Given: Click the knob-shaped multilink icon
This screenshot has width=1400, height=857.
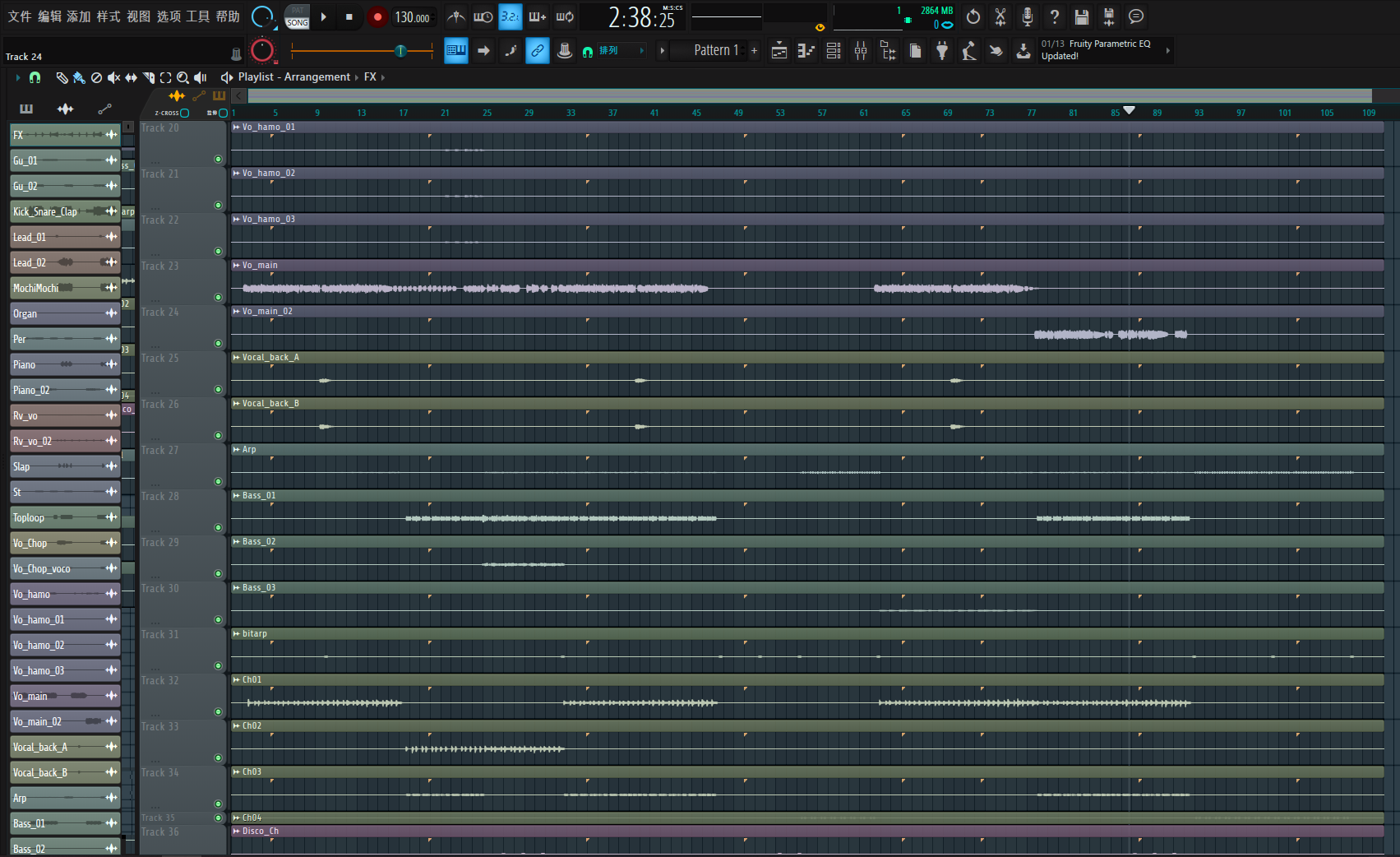Looking at the screenshot, I should coord(565,50).
